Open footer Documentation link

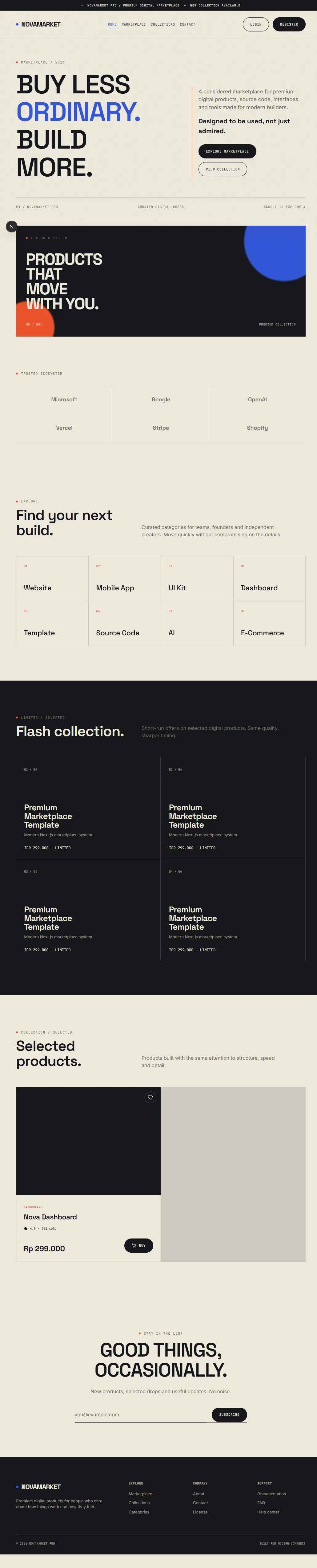(271, 1494)
